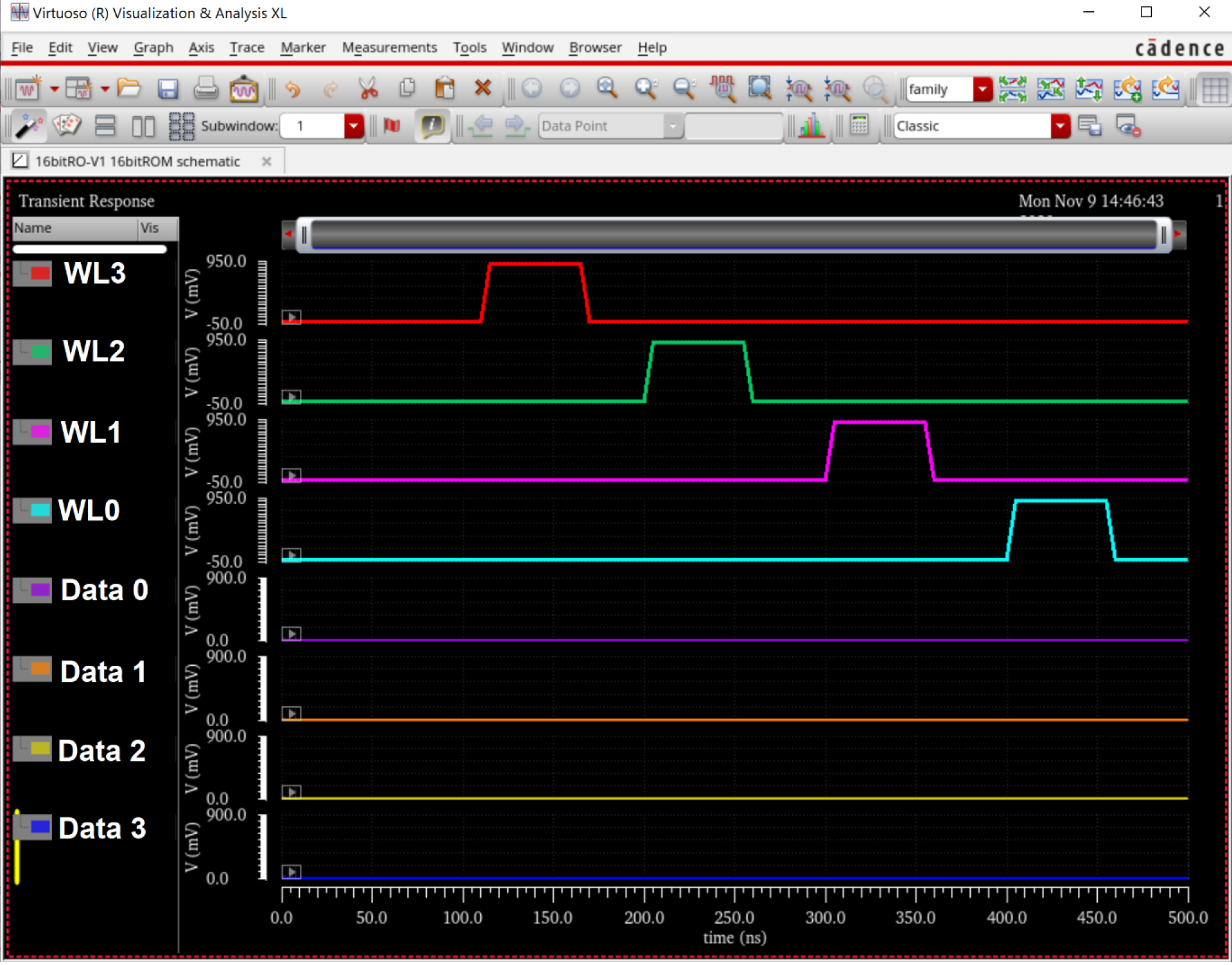Open the Measurements menu
Image resolution: width=1232 pixels, height=965 pixels.
click(389, 48)
